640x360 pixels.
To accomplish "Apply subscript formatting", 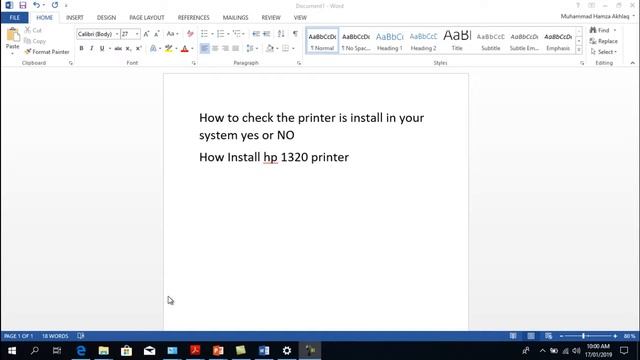I will tap(128, 49).
